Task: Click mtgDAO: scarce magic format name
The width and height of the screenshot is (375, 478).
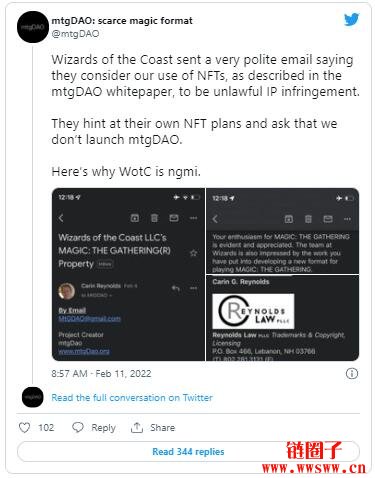Action: click(122, 21)
